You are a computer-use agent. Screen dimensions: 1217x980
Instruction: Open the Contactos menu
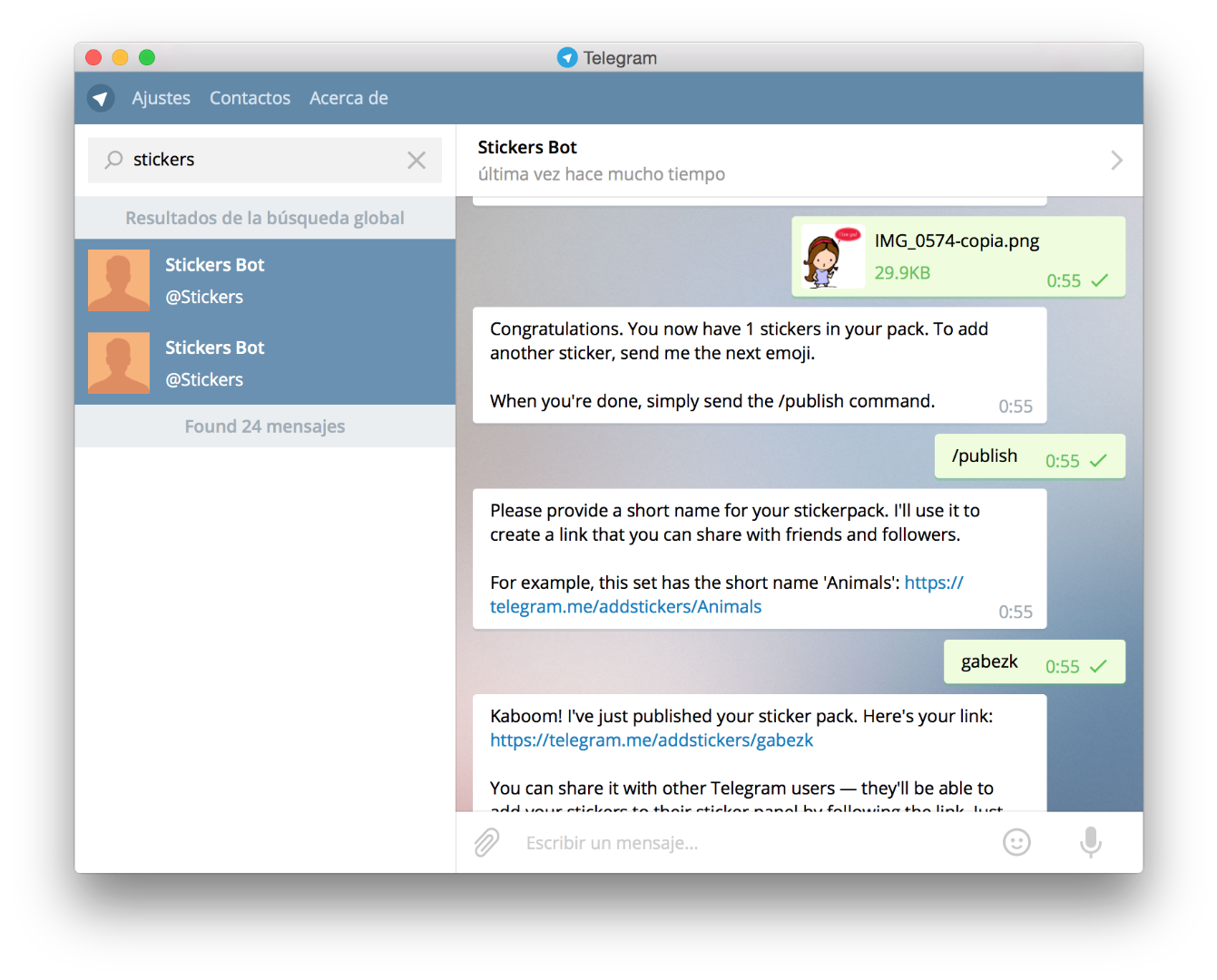250,98
